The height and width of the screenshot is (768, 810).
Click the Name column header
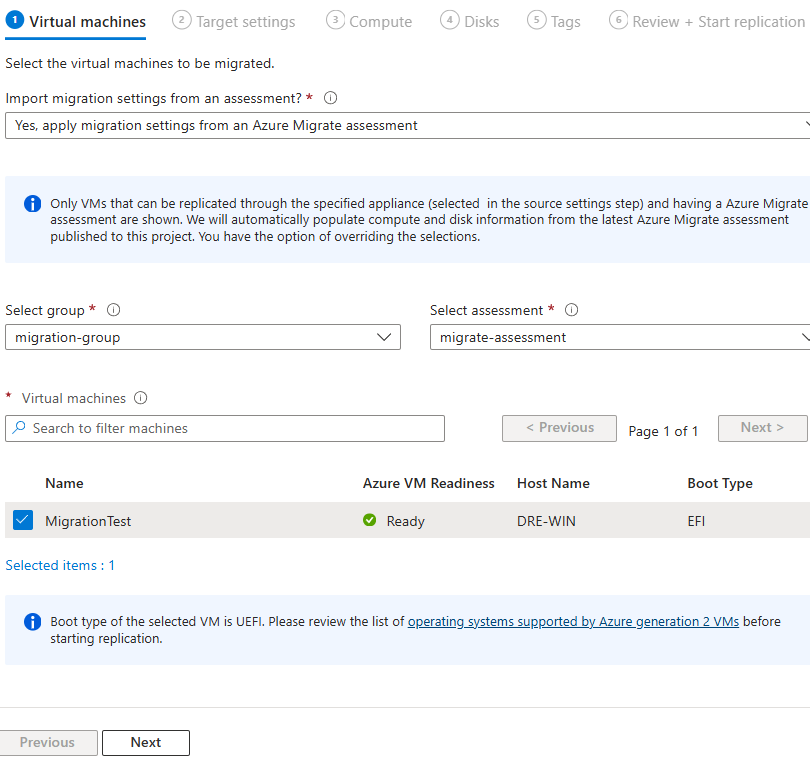point(64,483)
